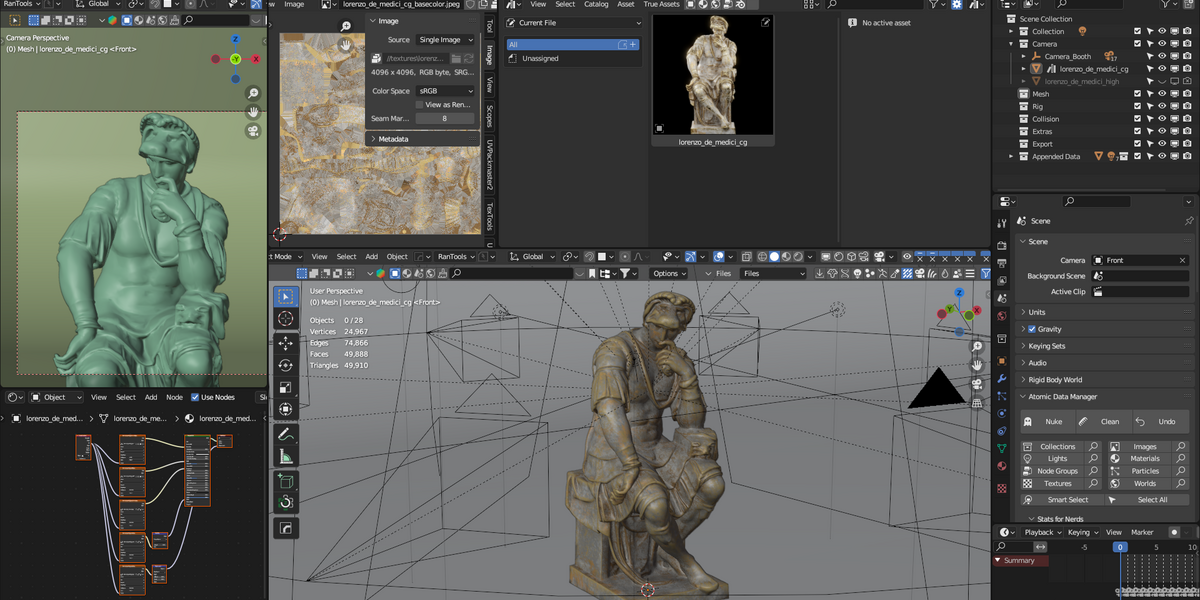Open the Source Single Image dropdown
Viewport: 1200px width, 600px height.
click(445, 40)
